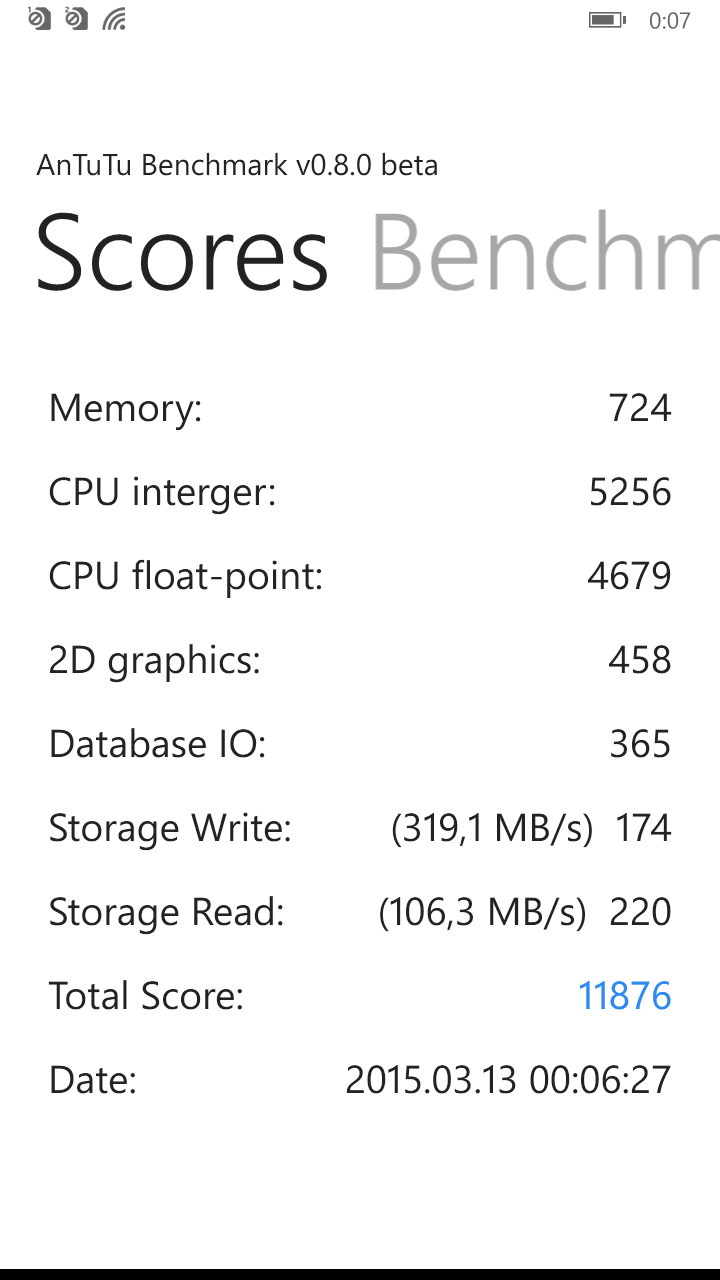Tap the CPU float-point label

(185, 576)
